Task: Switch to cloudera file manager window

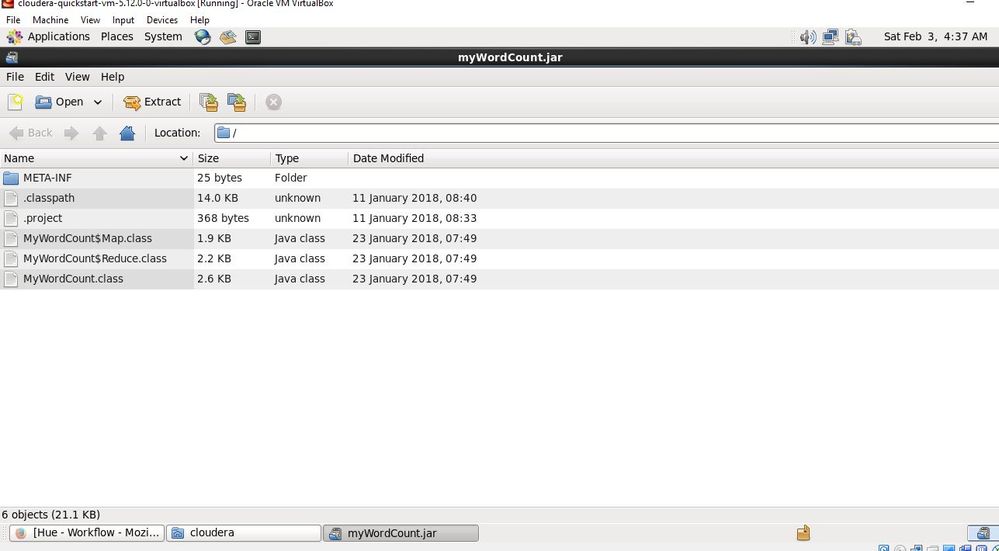Action: tap(244, 533)
